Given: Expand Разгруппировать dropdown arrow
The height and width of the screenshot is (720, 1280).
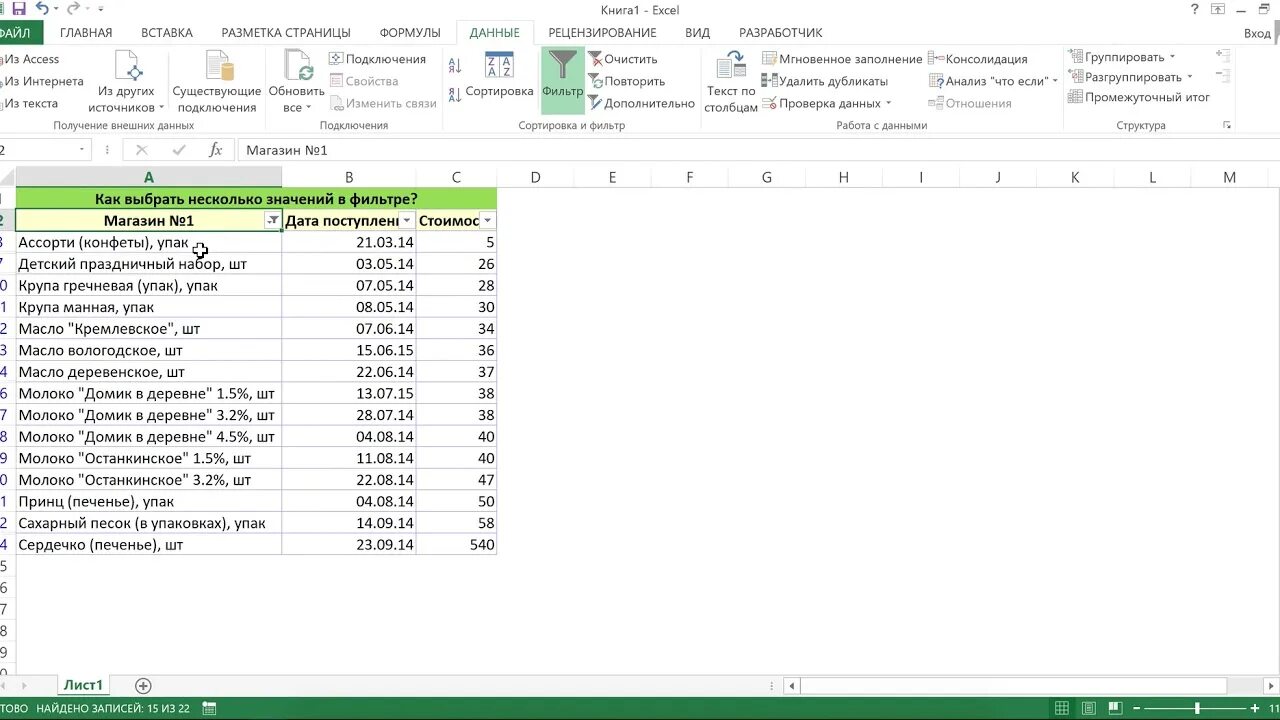Looking at the screenshot, I should [1189, 77].
